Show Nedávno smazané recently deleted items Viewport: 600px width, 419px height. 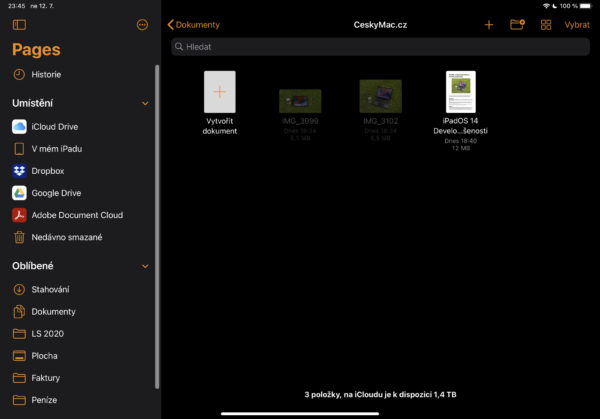pyautogui.click(x=66, y=237)
